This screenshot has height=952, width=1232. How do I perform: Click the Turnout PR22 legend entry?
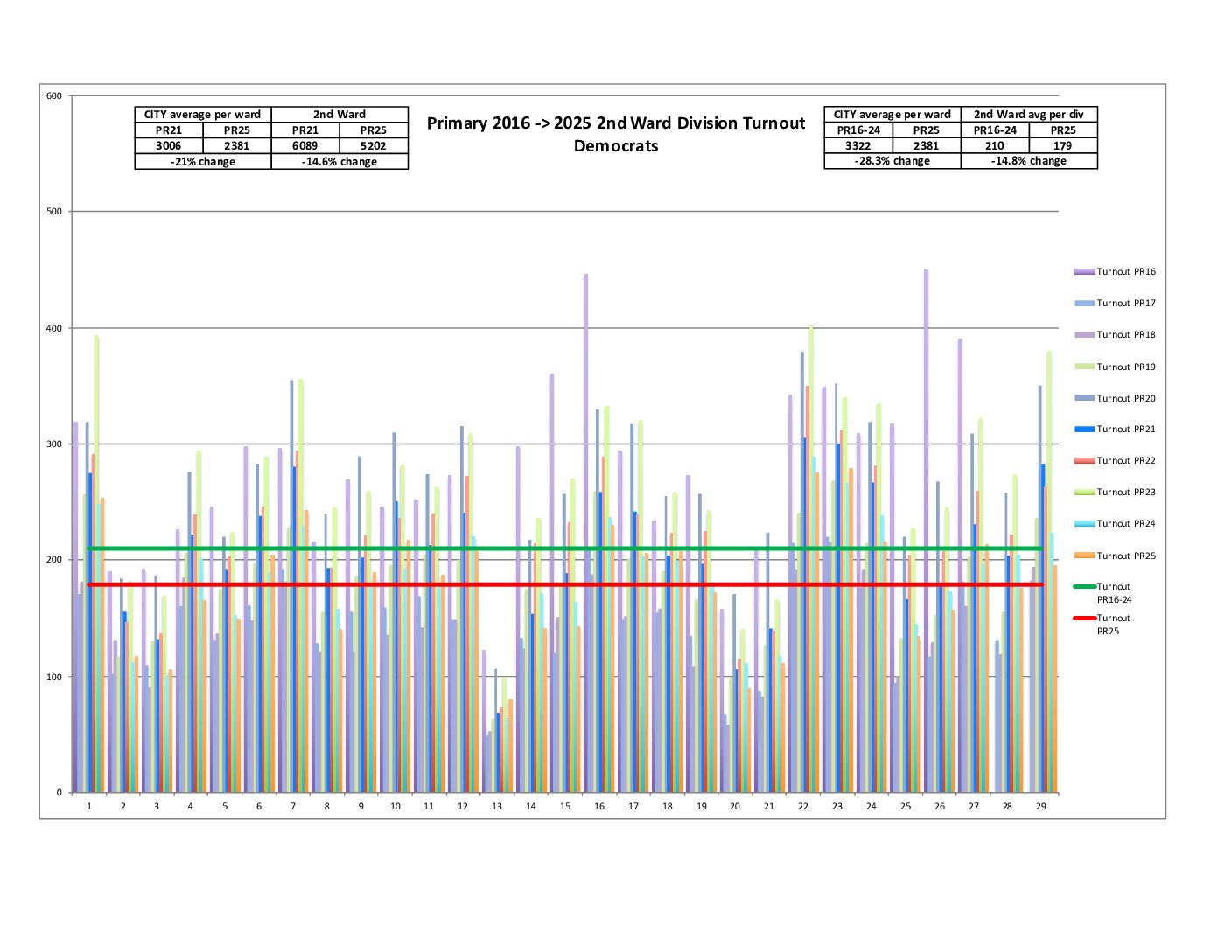(1125, 461)
